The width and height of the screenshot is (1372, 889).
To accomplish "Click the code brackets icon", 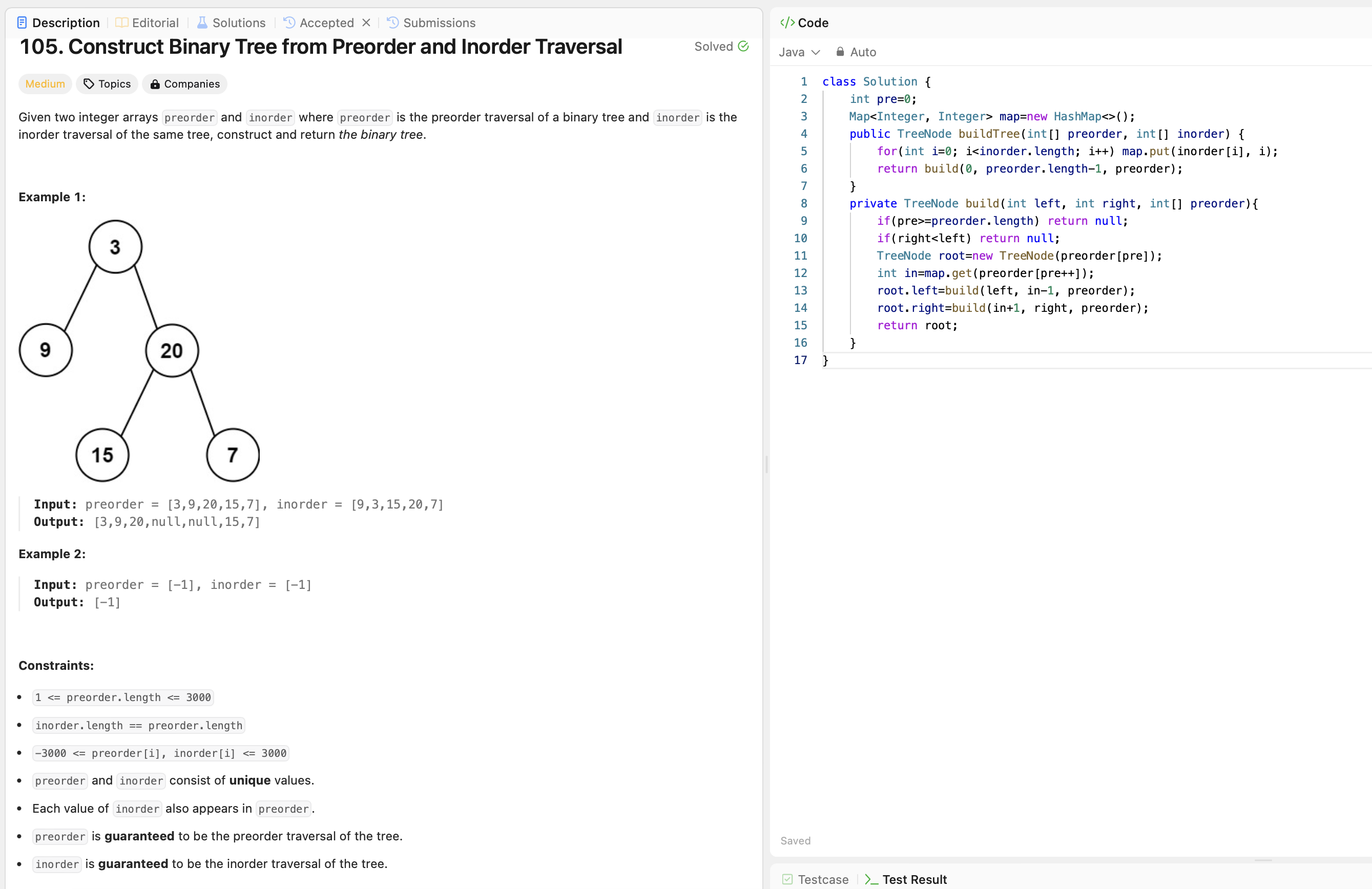I will (x=787, y=23).
